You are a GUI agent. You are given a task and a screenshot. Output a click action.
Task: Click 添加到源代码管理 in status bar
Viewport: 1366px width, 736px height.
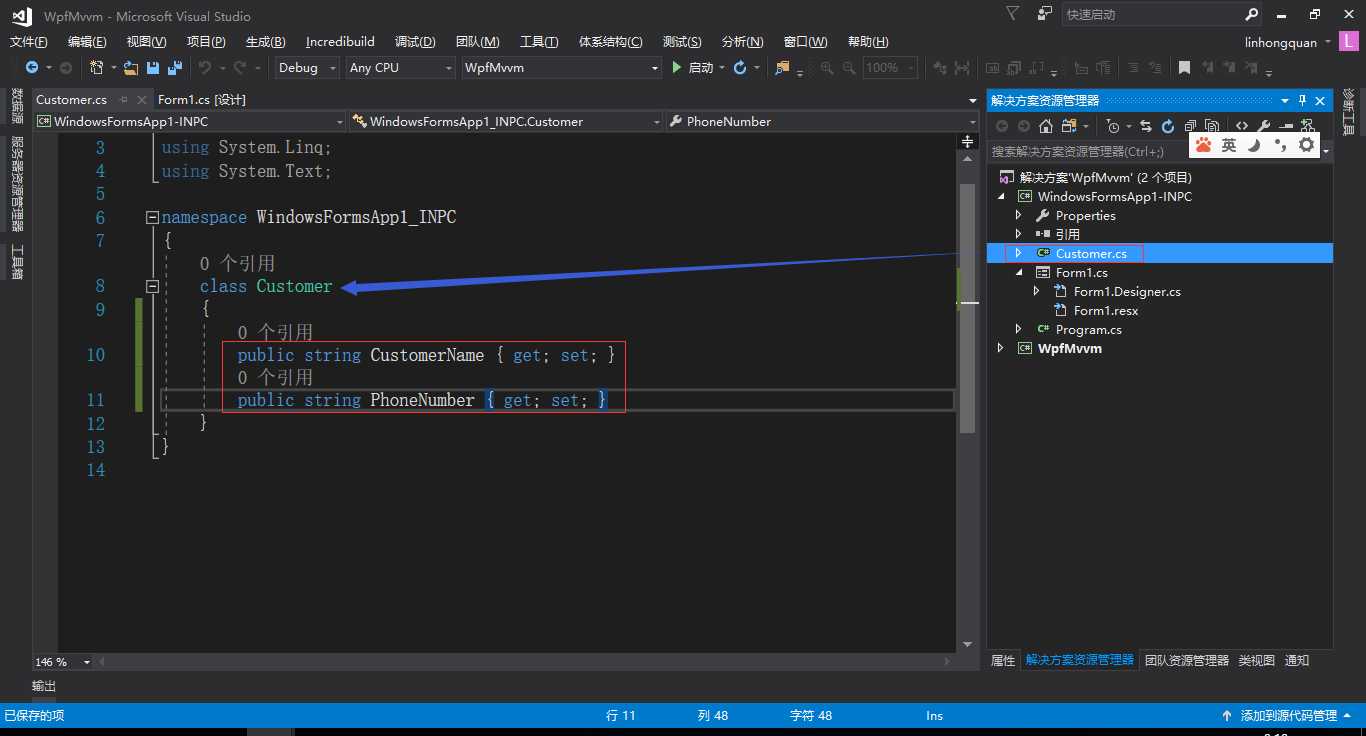coord(1289,715)
